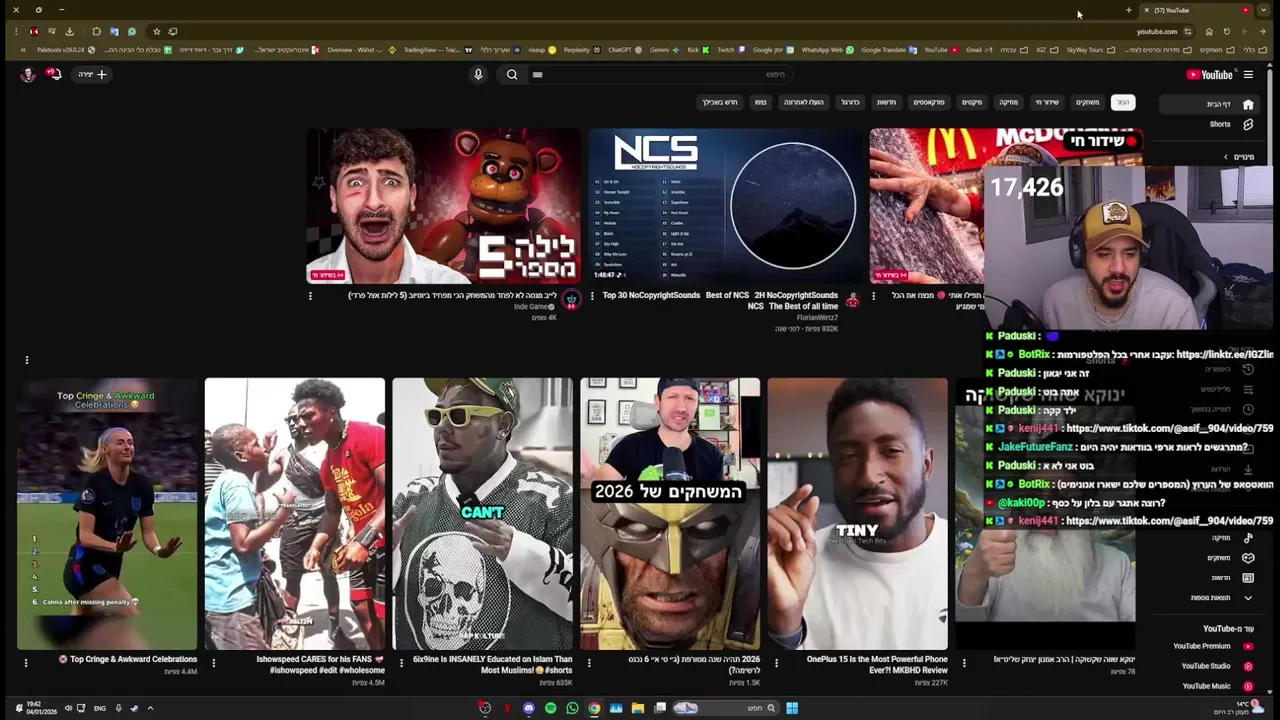Click the YouTube logo
This screenshot has height=720, width=1280.
pyautogui.click(x=1209, y=74)
